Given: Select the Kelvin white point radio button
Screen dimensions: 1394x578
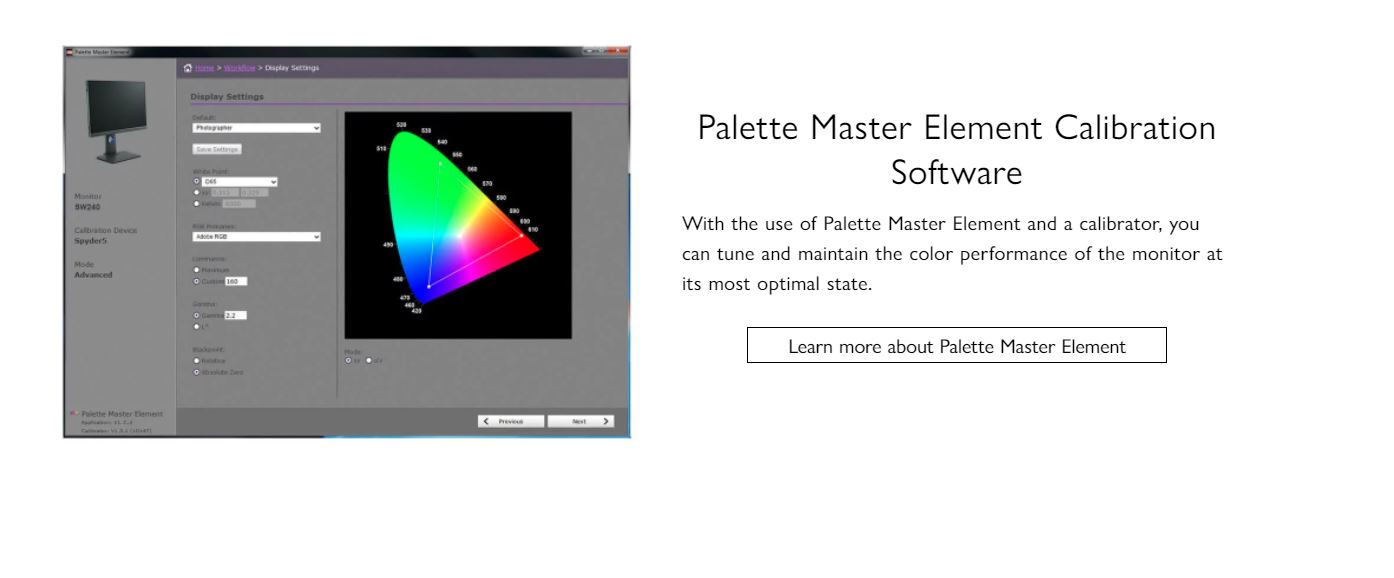Looking at the screenshot, I should (x=197, y=203).
